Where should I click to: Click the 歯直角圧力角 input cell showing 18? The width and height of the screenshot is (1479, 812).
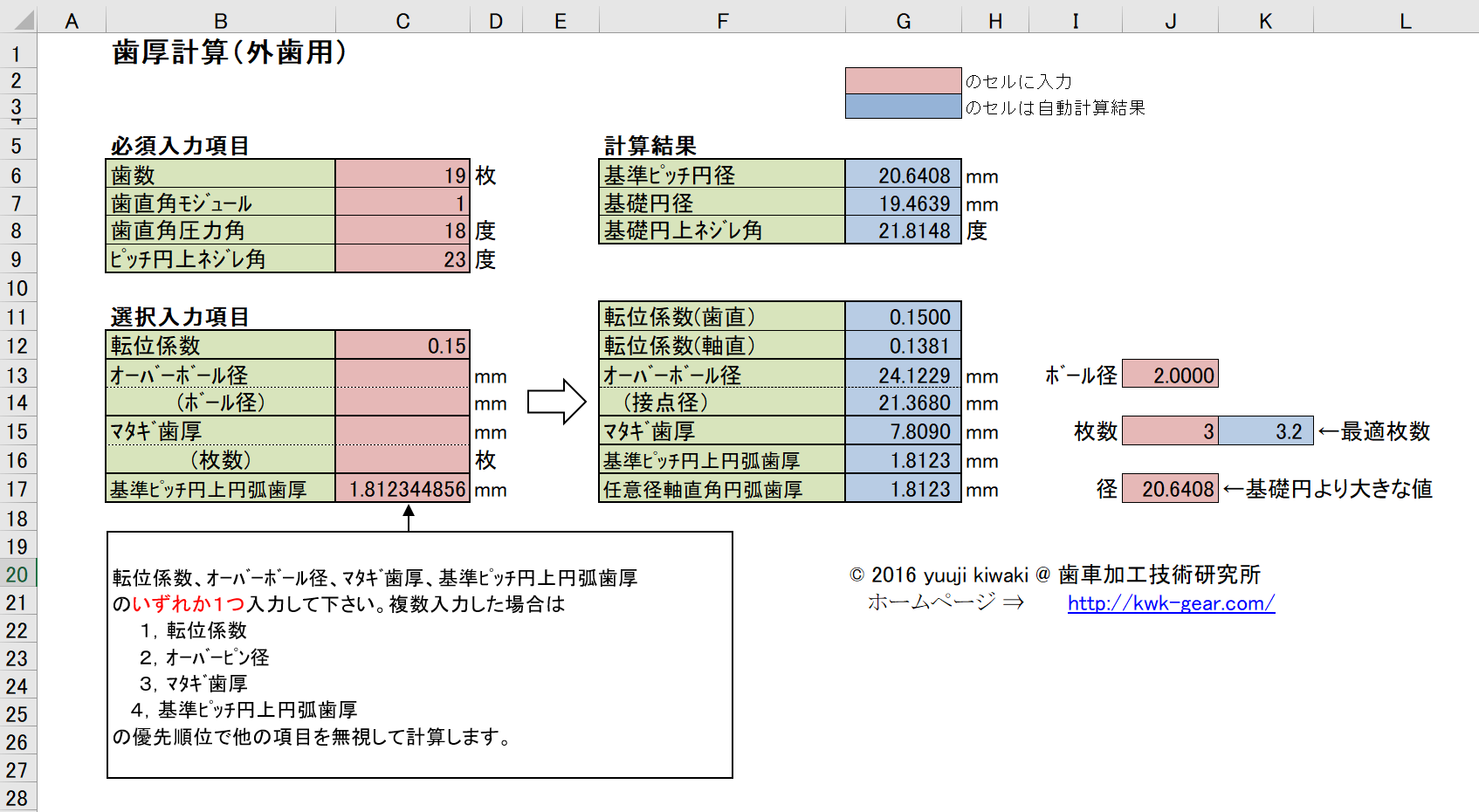point(402,231)
